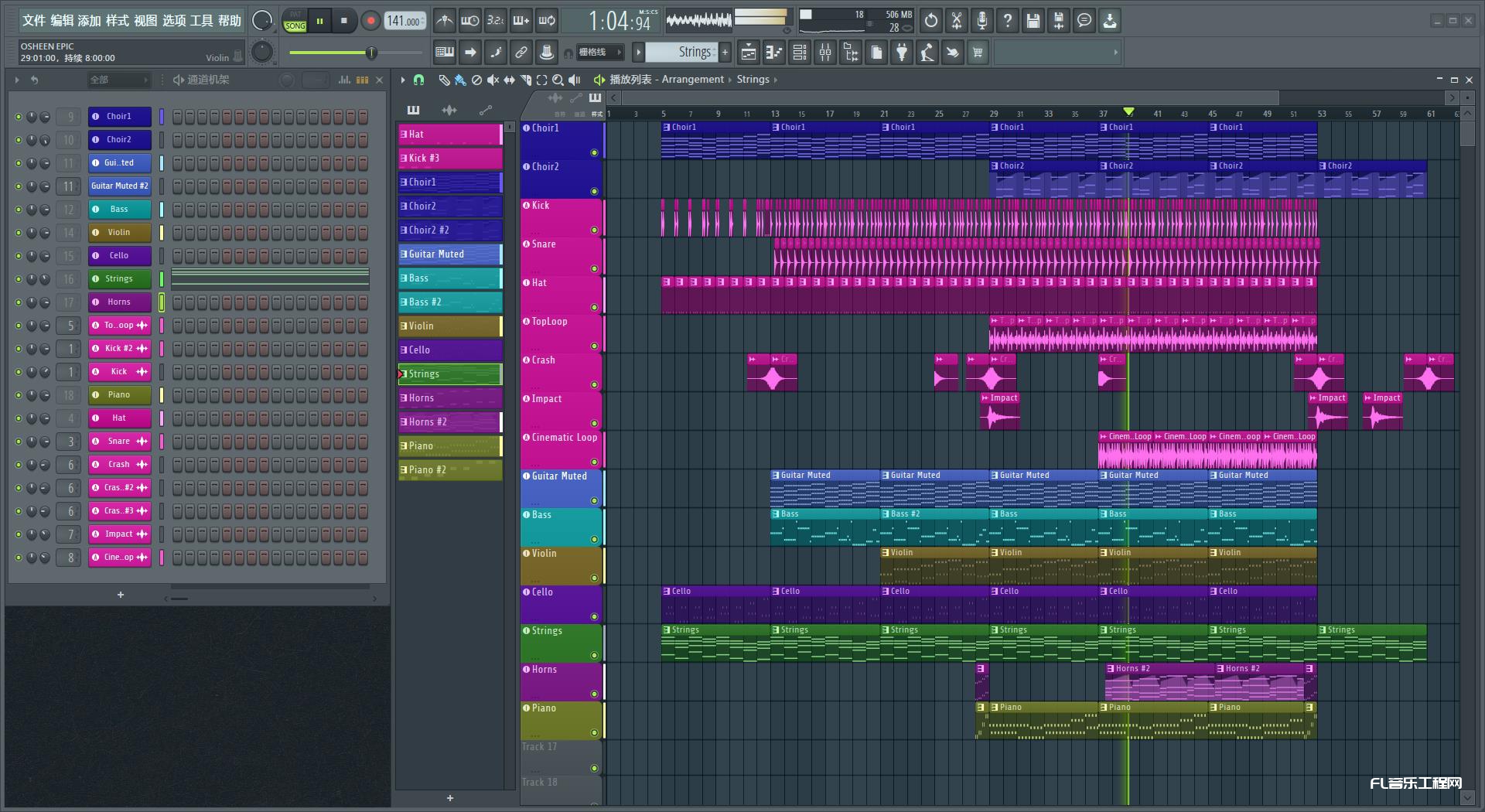This screenshot has width=1485, height=812.
Task: Open the undo history icon
Action: [x=931, y=21]
